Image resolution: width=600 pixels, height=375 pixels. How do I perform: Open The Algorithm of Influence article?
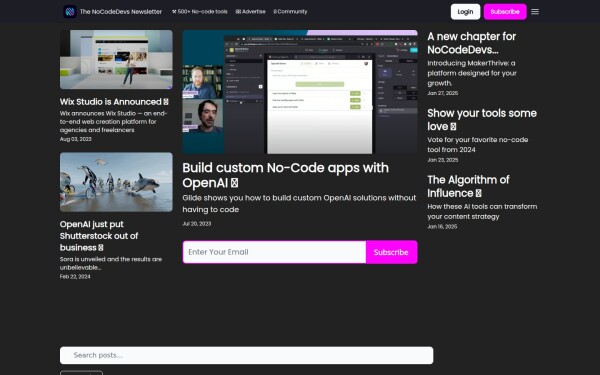[468, 186]
